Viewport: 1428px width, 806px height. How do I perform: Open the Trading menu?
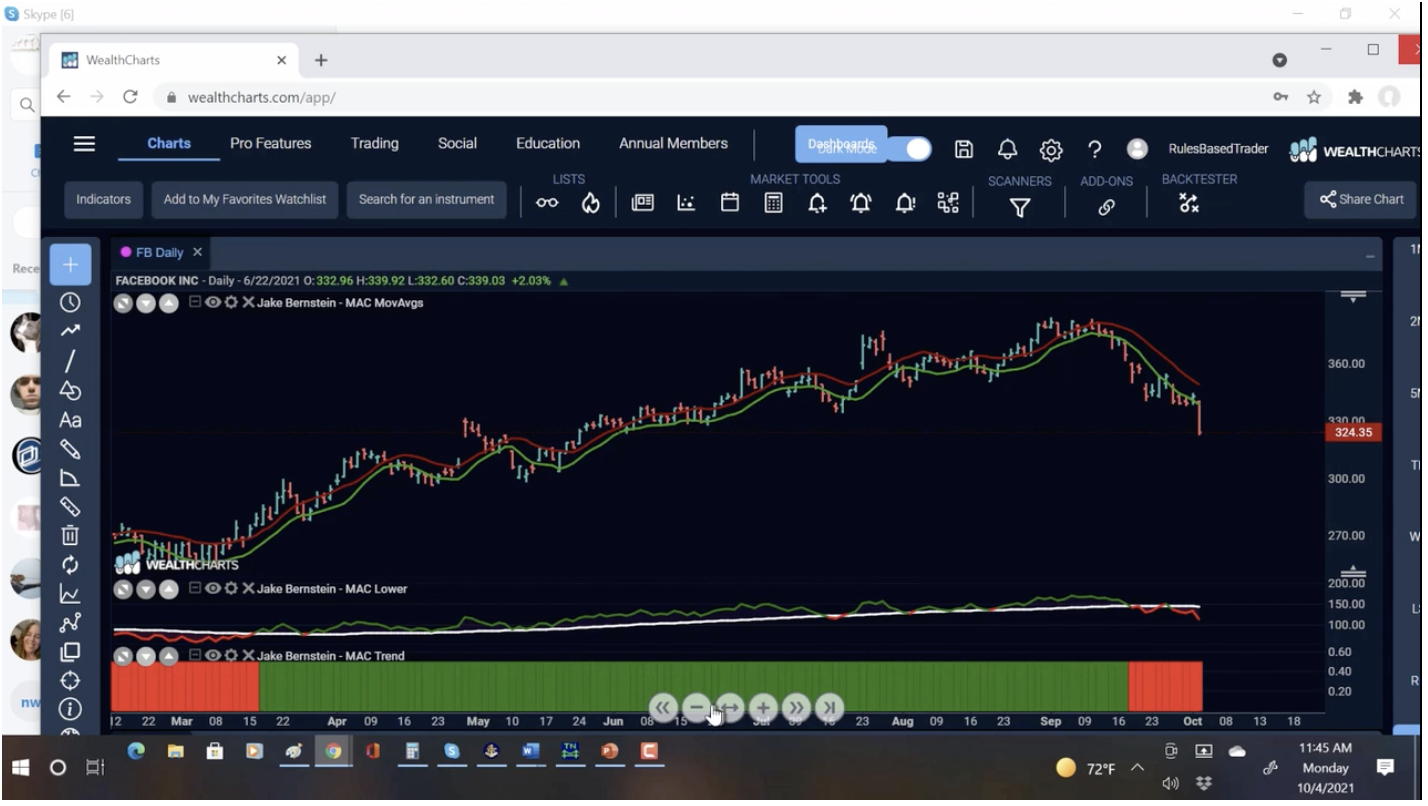point(374,144)
